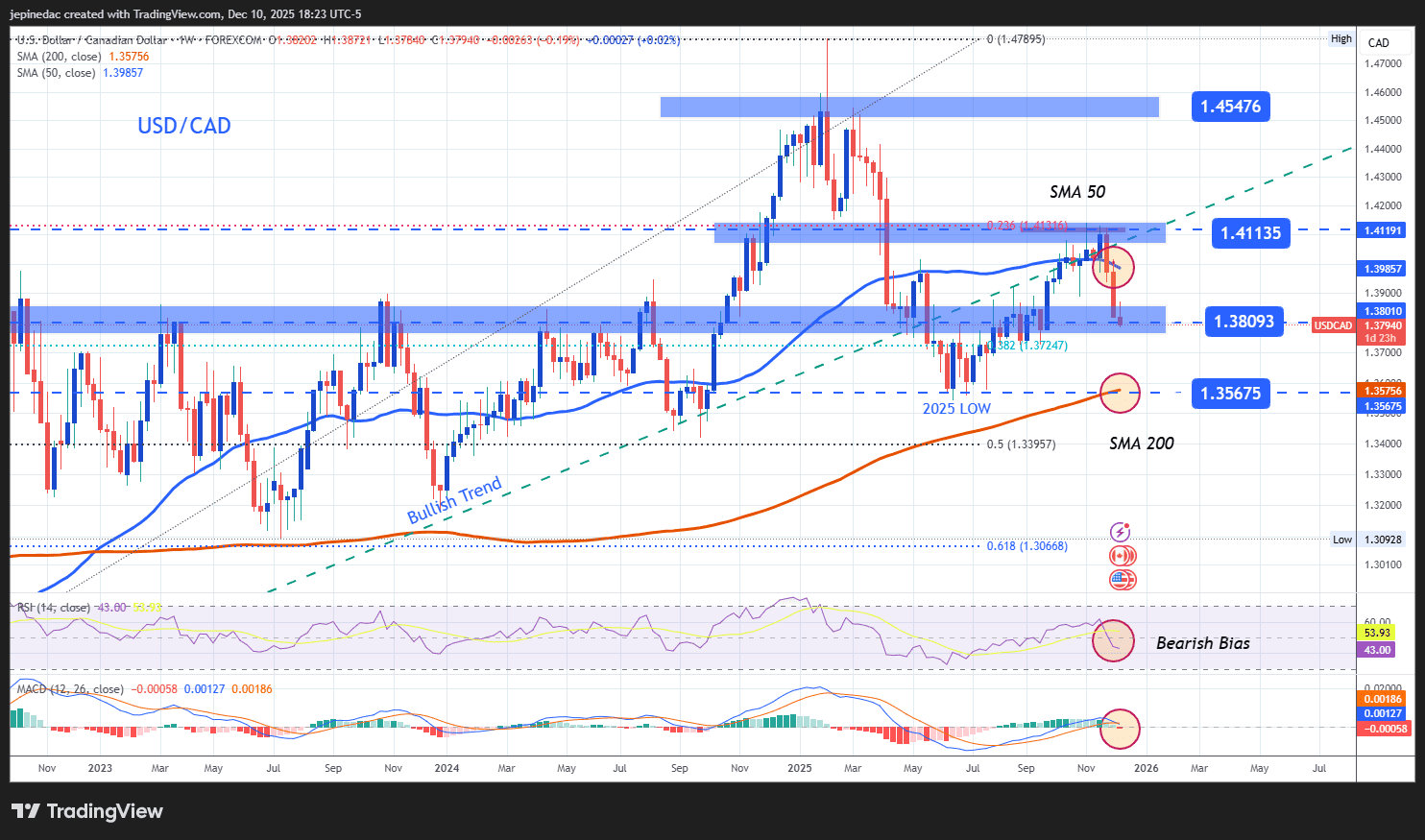
Task: Click the 1.45476 resistance price label
Action: pos(1230,107)
